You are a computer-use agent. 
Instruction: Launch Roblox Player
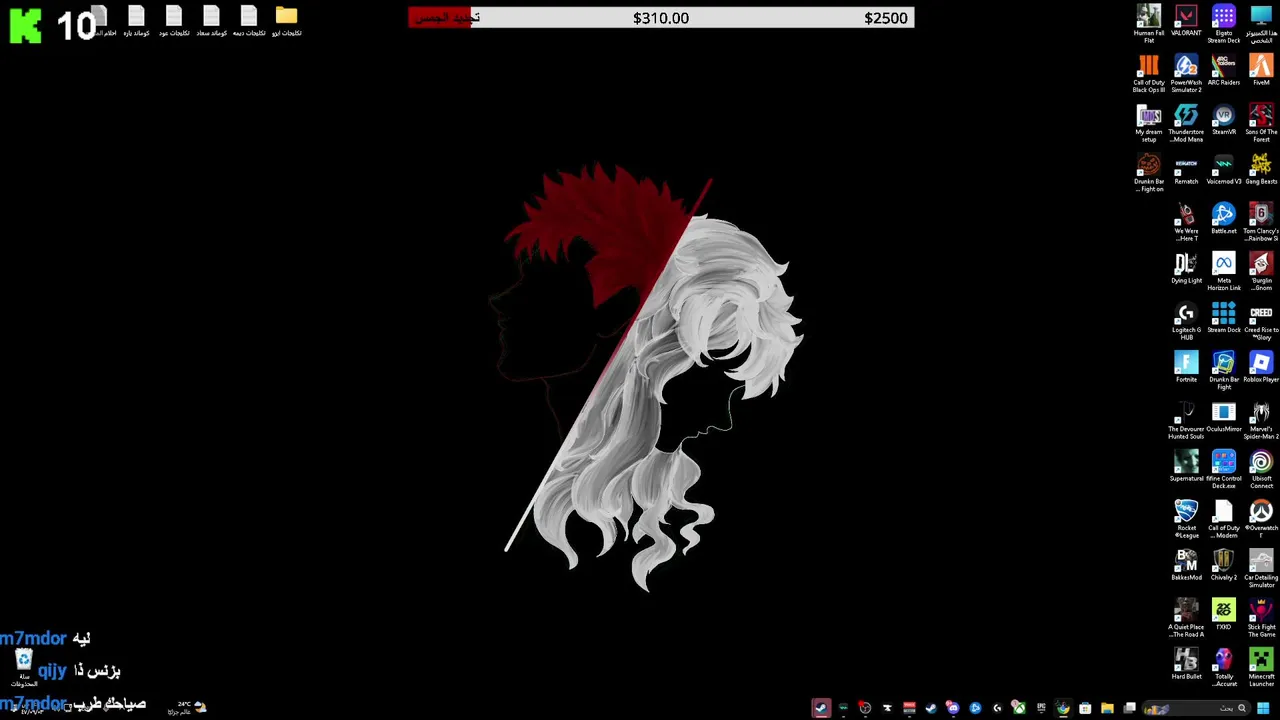1261,367
